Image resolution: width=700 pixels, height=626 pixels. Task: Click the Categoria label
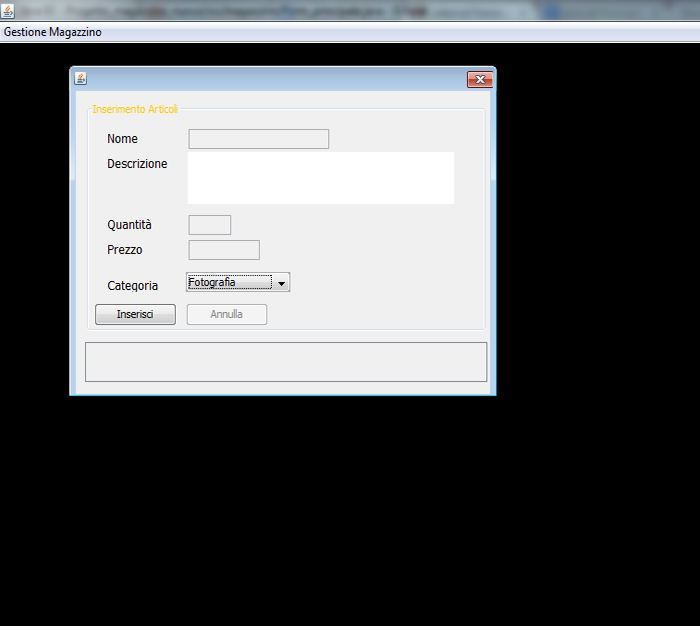pos(133,286)
